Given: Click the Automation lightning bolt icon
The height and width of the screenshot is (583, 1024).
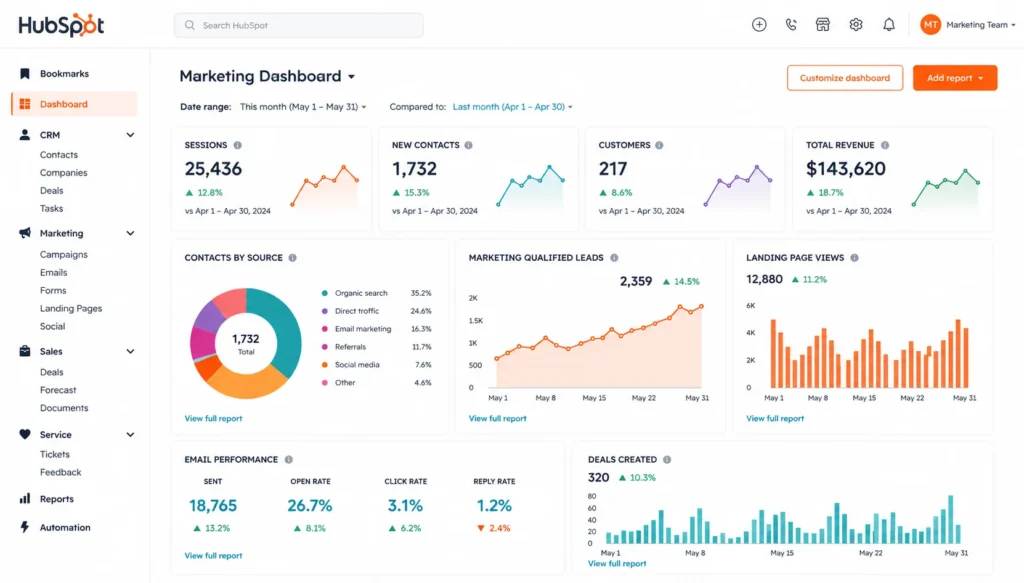Looking at the screenshot, I should 25,527.
